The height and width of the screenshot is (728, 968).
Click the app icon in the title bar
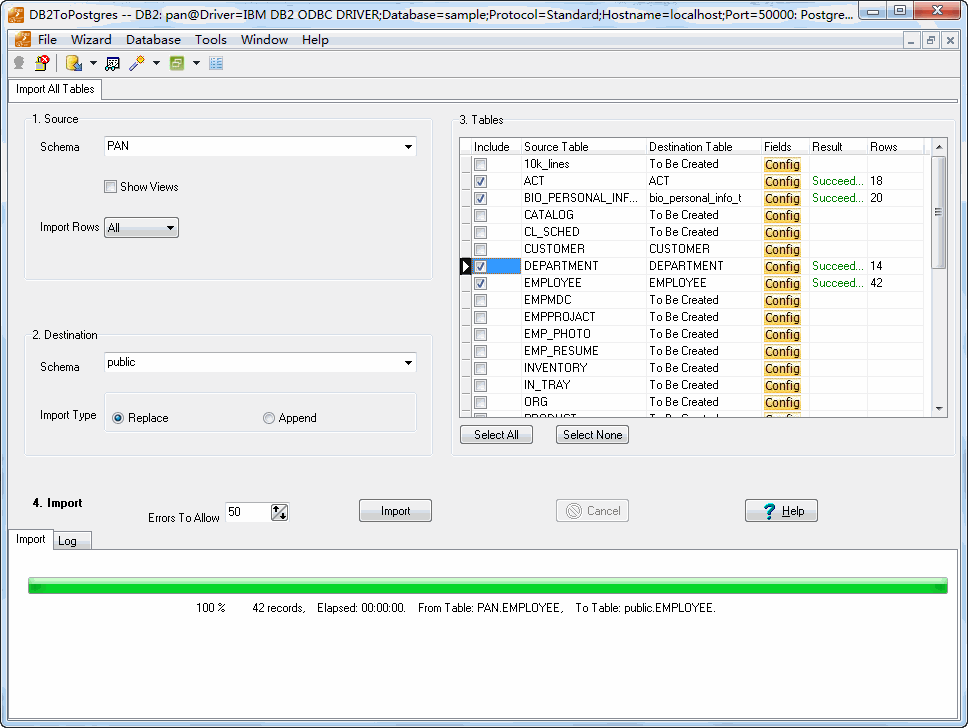[16, 14]
